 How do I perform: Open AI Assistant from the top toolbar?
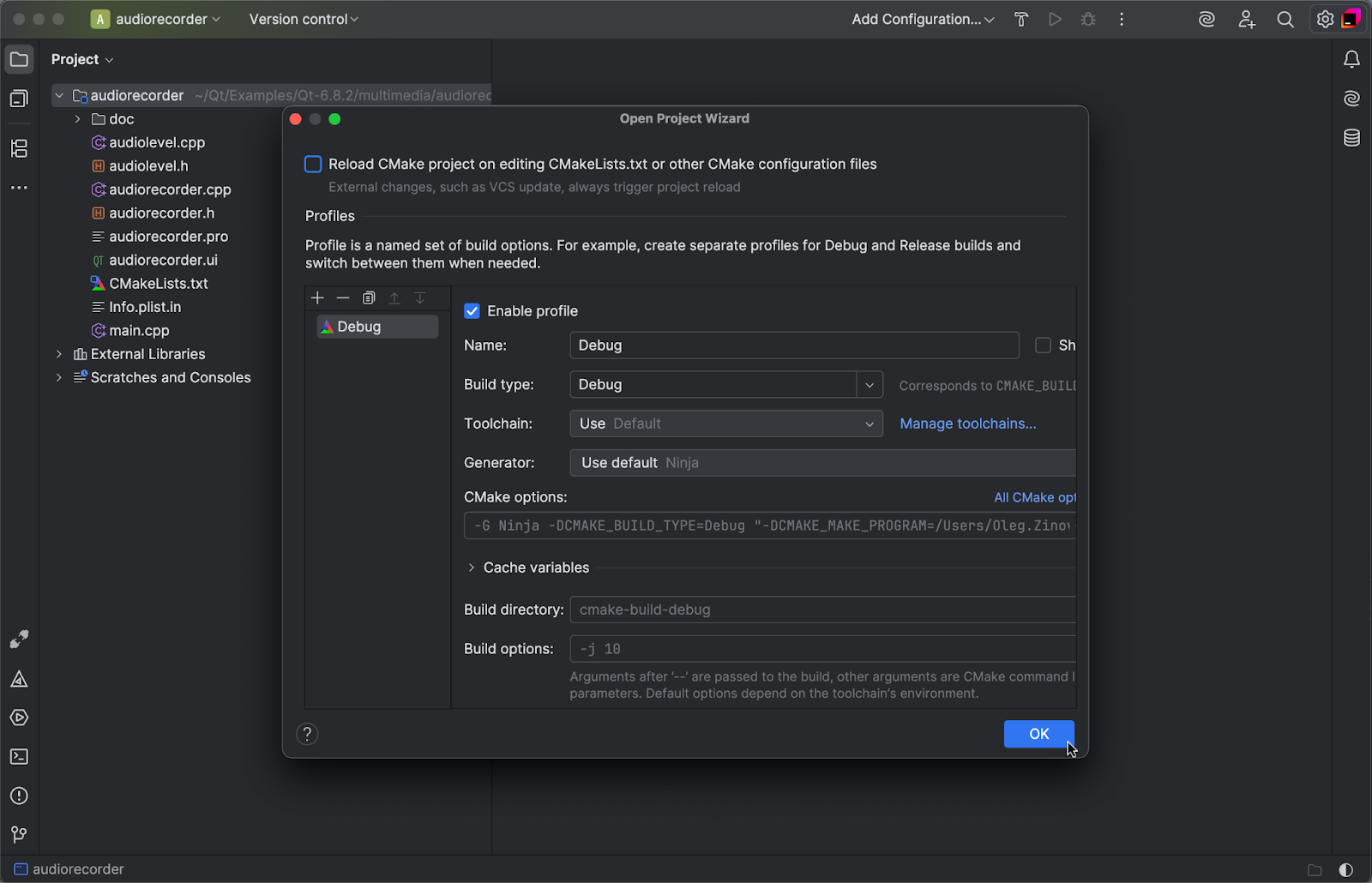[x=1207, y=19]
